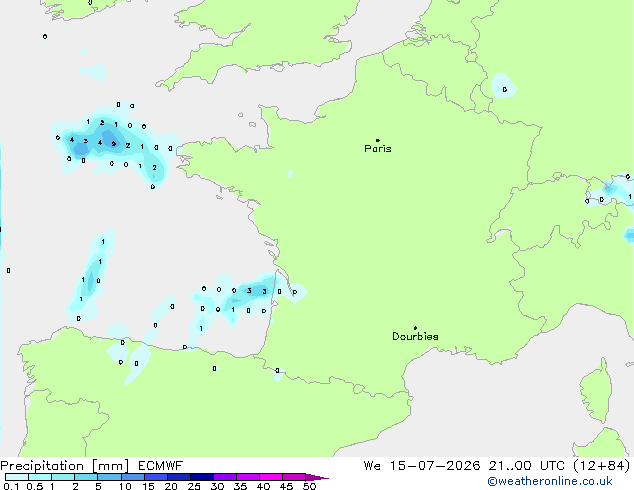
Task: Click the forecast time '21..00 UTC'
Action: click(526, 466)
